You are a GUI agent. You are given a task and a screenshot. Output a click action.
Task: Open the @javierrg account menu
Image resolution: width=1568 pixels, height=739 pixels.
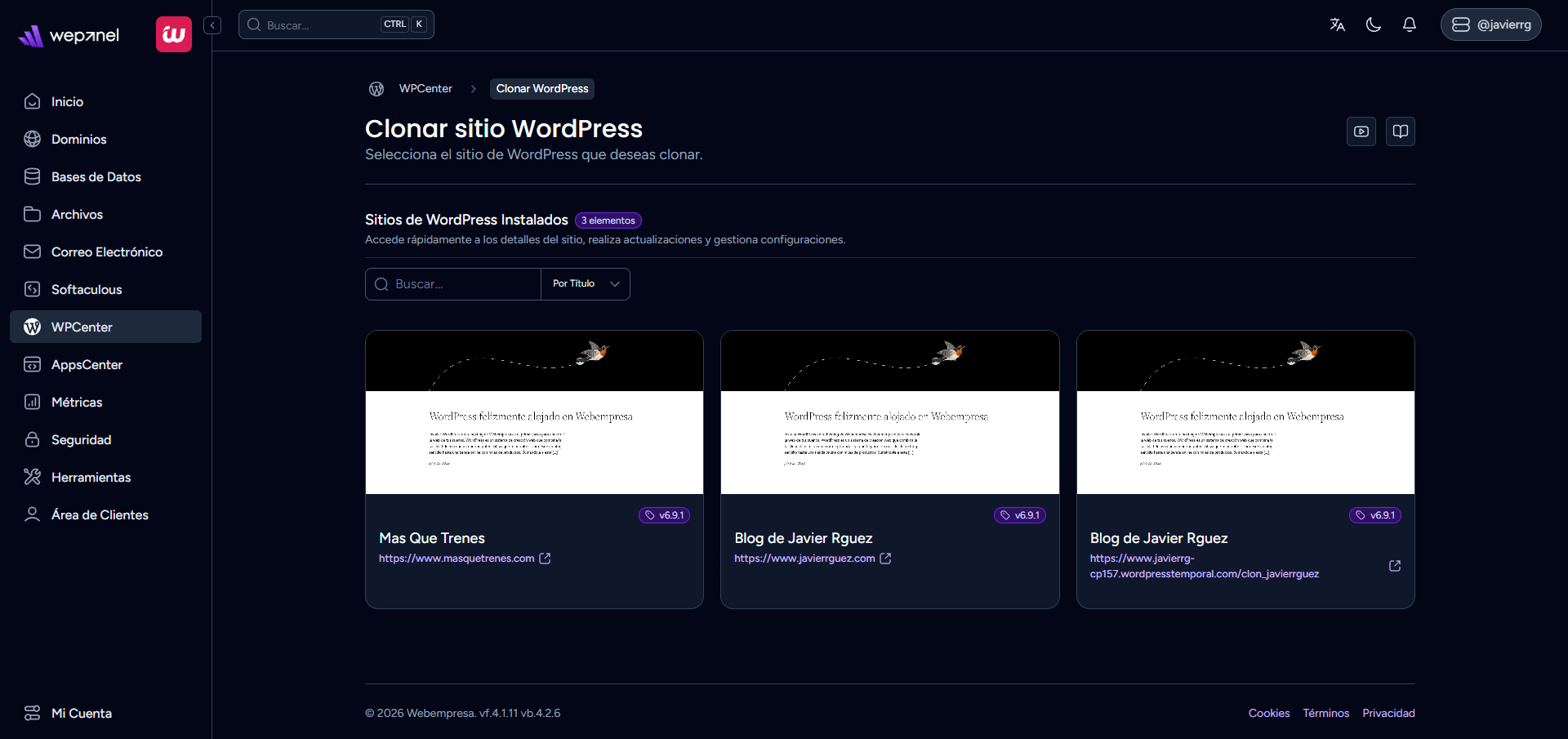[x=1490, y=24]
